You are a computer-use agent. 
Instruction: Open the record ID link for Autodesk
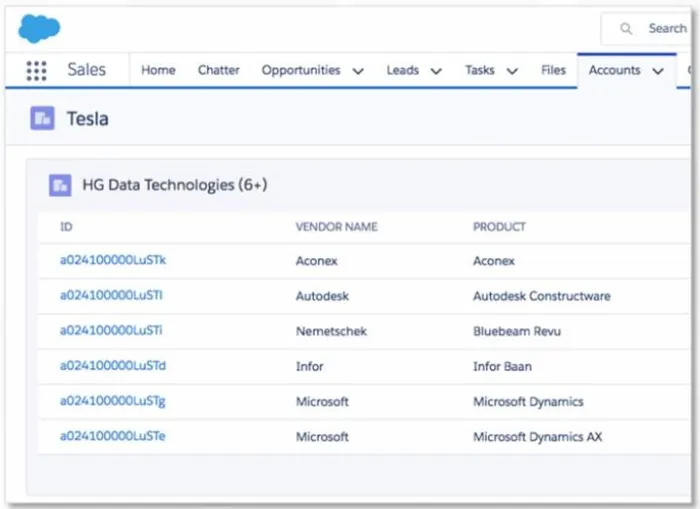pyautogui.click(x=111, y=295)
